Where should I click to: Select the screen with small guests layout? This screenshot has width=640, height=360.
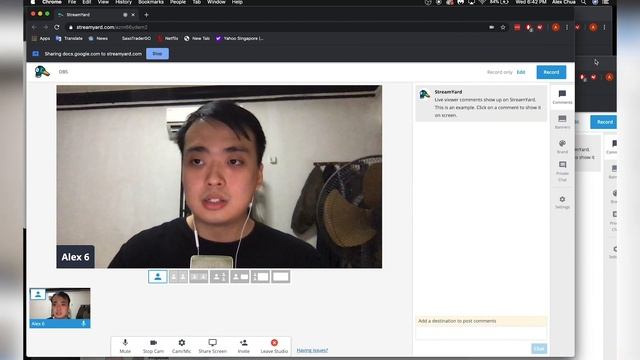click(260, 277)
